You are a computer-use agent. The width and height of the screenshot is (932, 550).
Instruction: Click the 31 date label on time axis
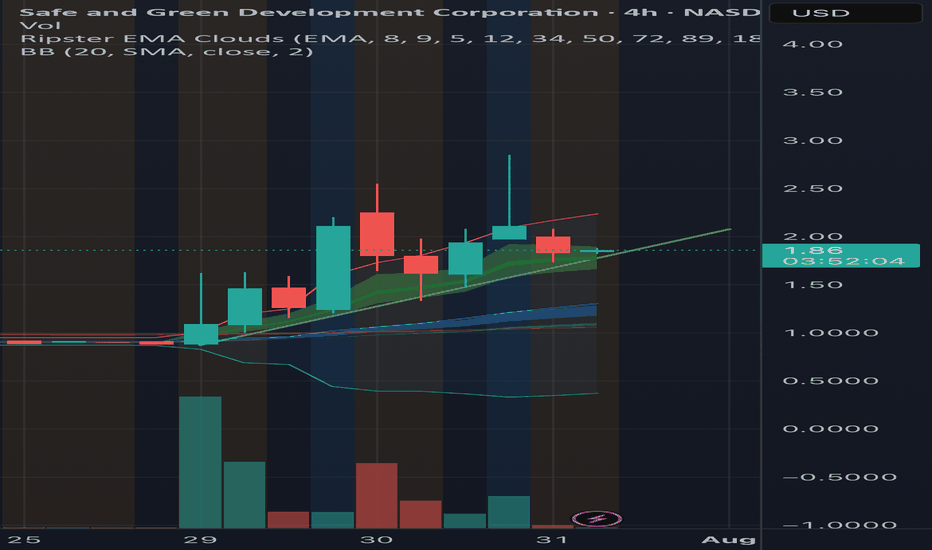(x=552, y=539)
